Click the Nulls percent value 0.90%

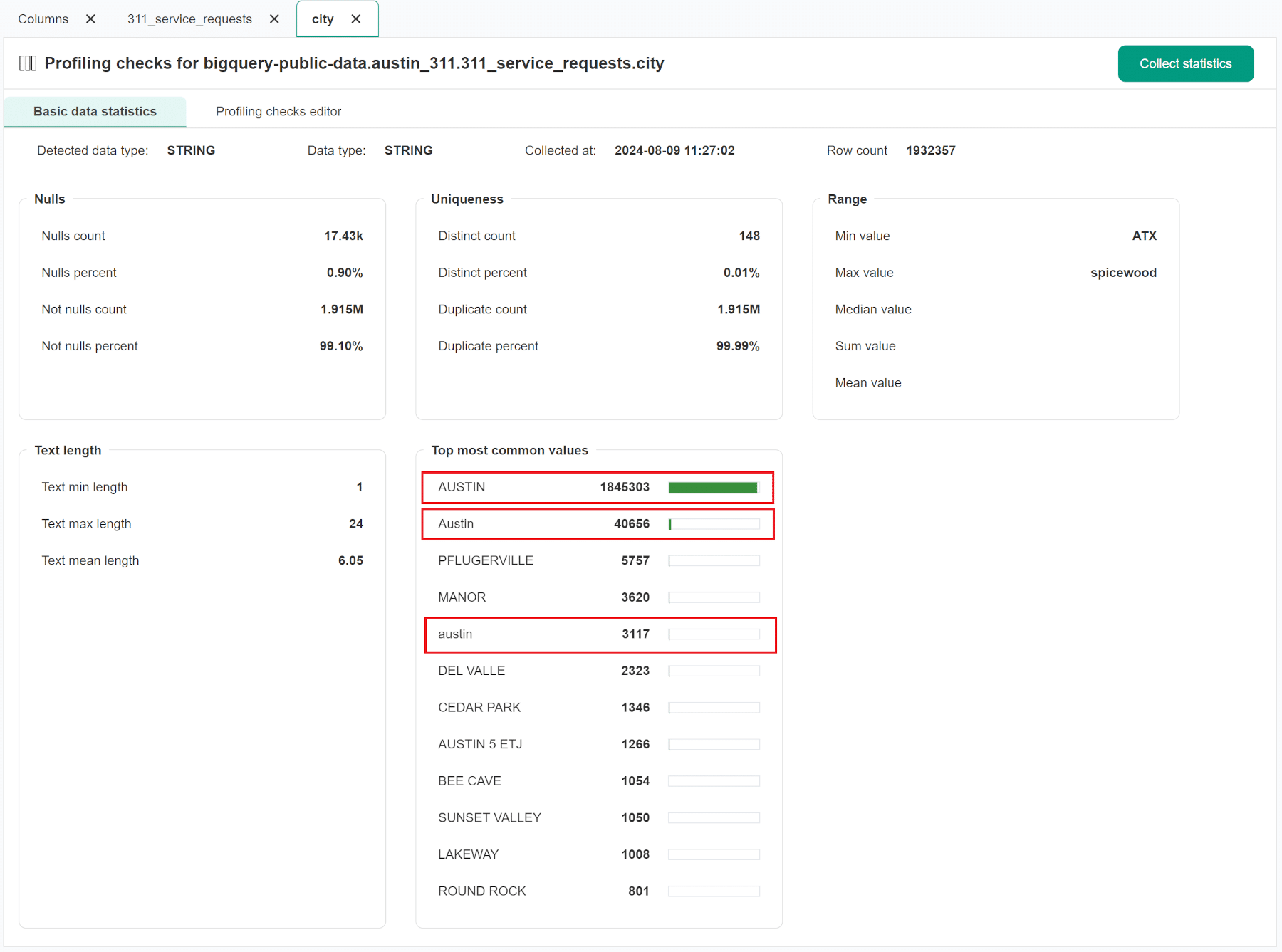click(x=345, y=273)
